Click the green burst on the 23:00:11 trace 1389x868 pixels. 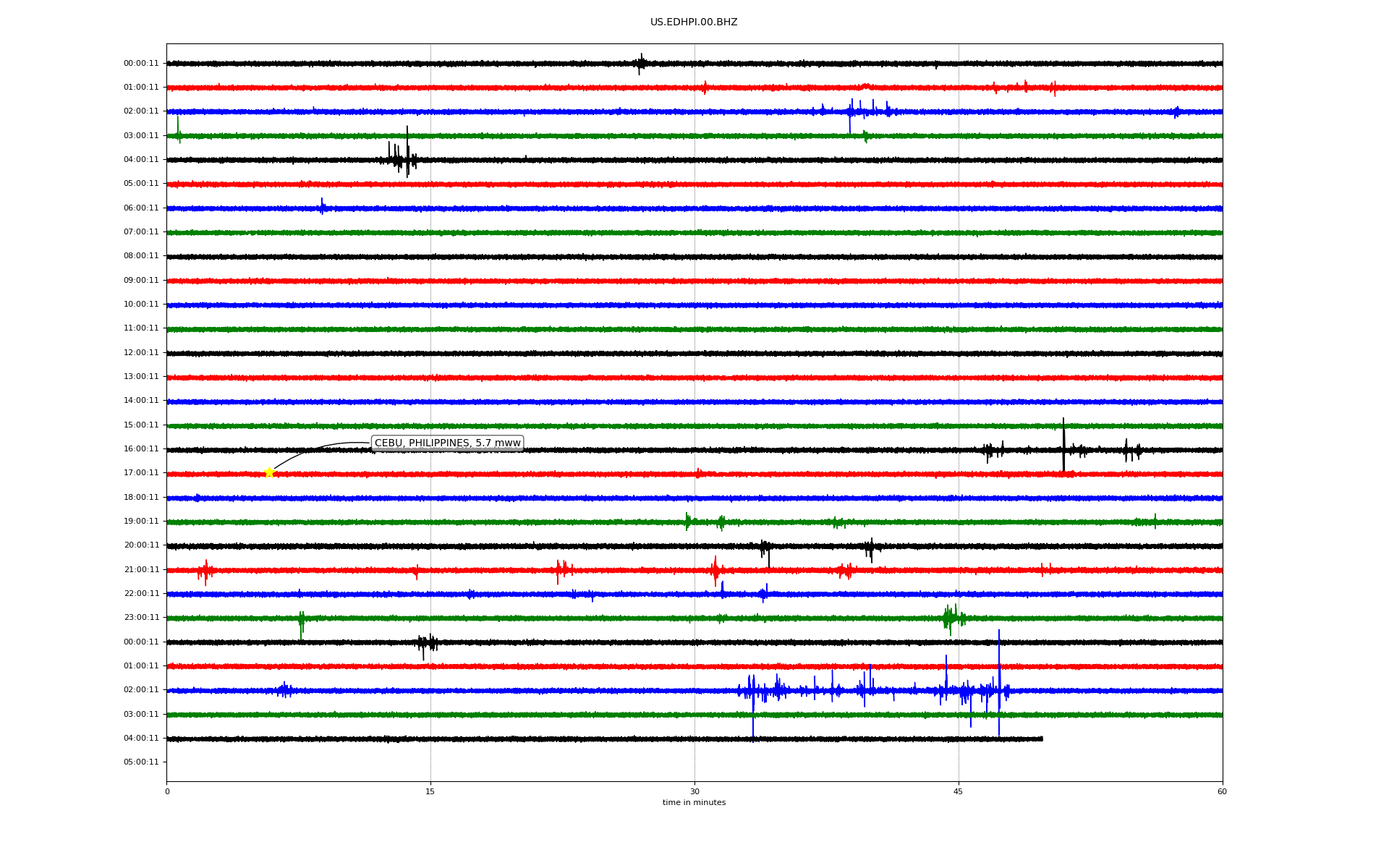[x=951, y=618]
